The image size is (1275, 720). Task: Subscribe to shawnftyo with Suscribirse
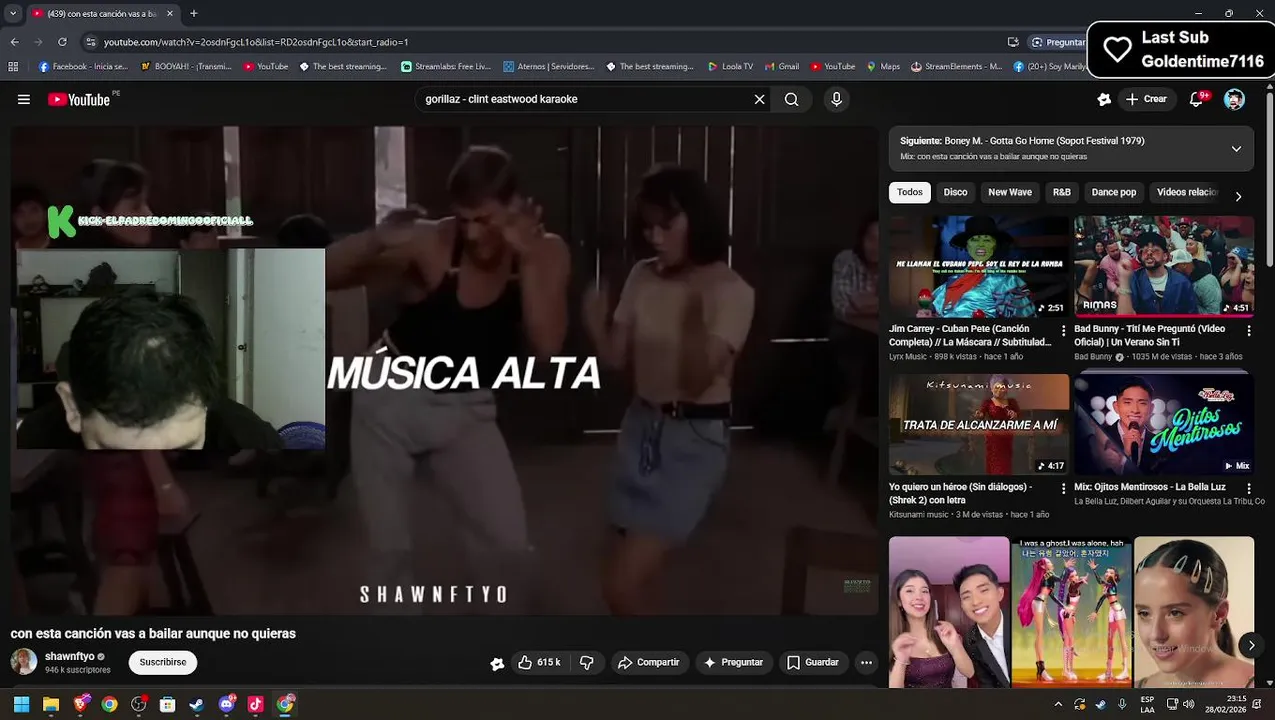163,662
